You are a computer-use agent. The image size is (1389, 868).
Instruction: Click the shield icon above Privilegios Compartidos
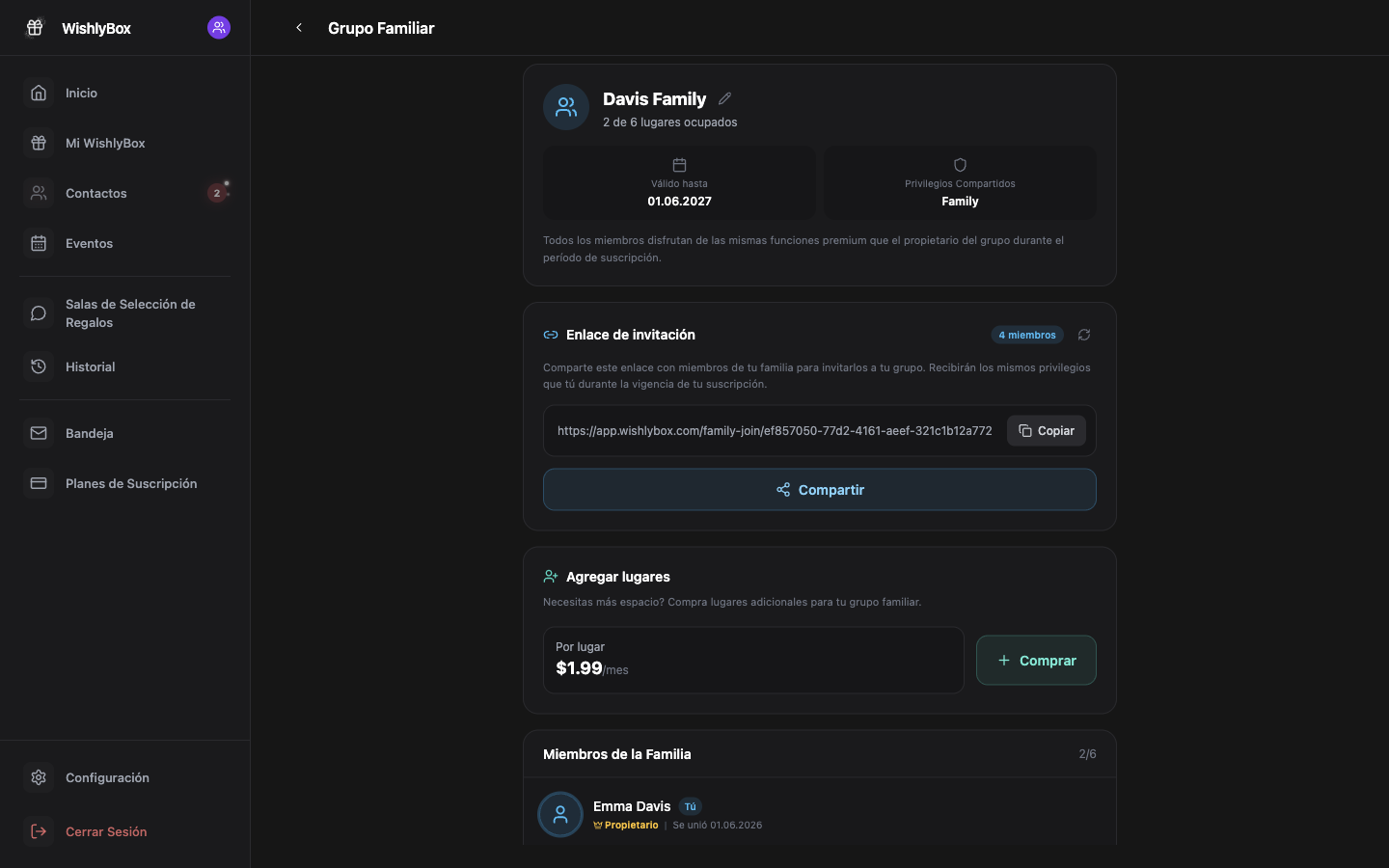coord(960,165)
